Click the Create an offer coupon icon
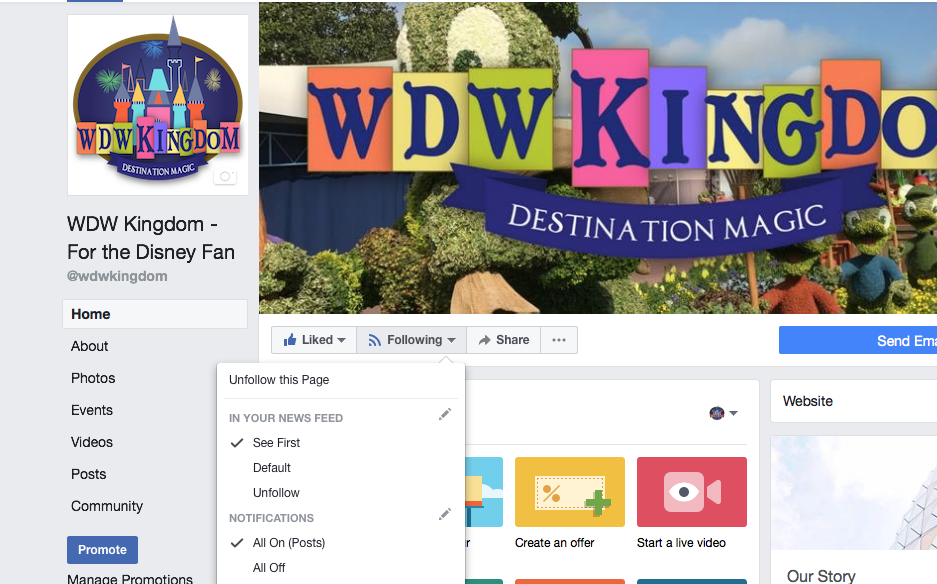The height and width of the screenshot is (584, 937). pos(569,492)
